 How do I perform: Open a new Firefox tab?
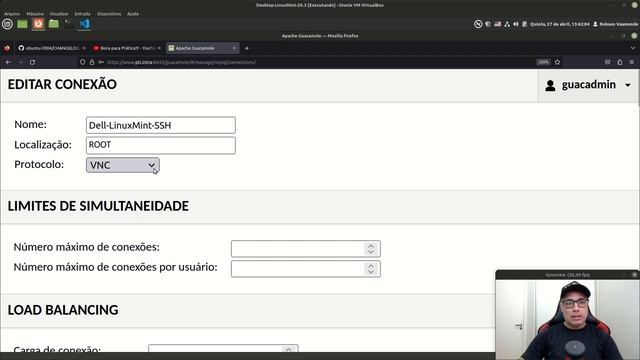247,48
